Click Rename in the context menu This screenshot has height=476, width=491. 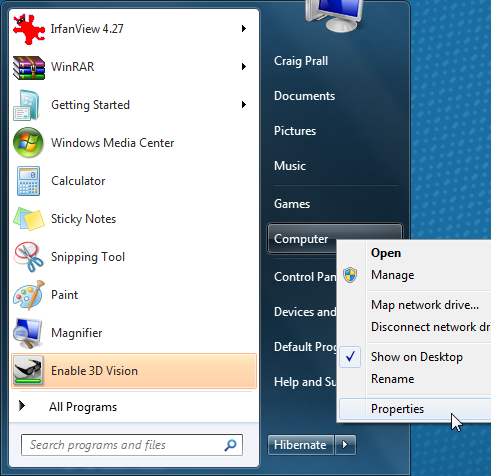pos(393,379)
